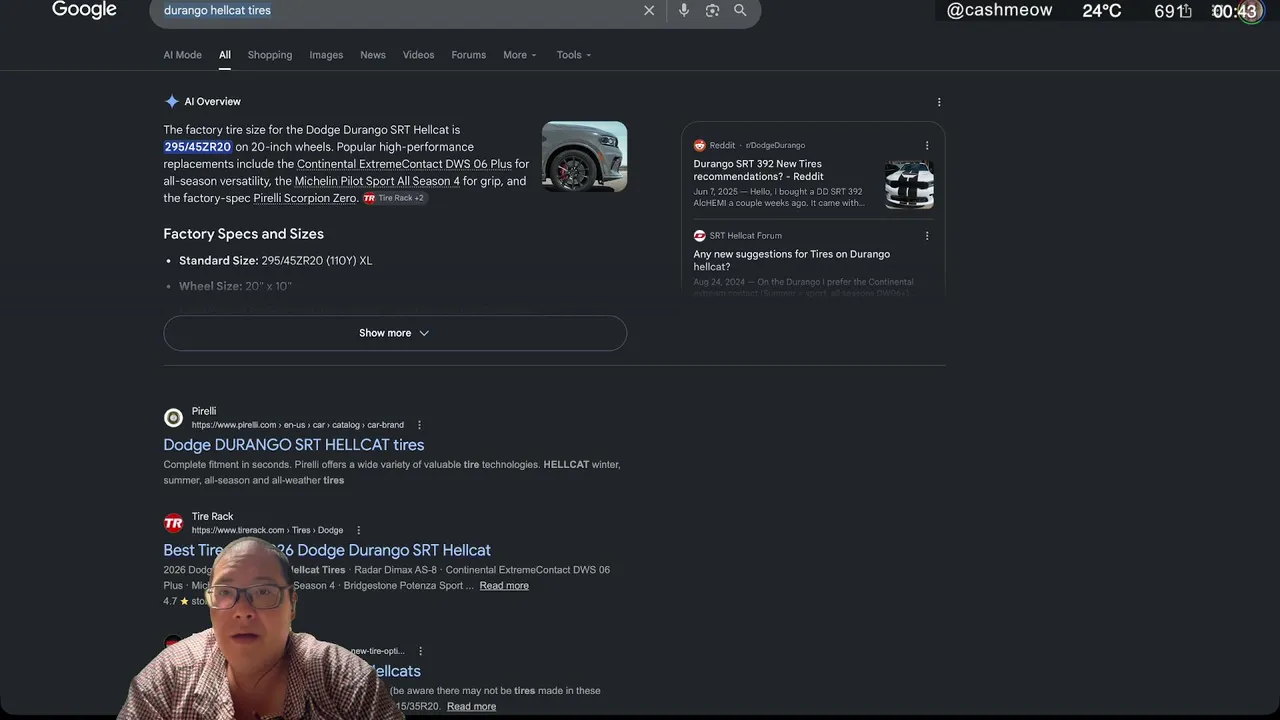Viewport: 1280px width, 720px height.
Task: Clear the search box with the X icon
Action: pos(649,11)
